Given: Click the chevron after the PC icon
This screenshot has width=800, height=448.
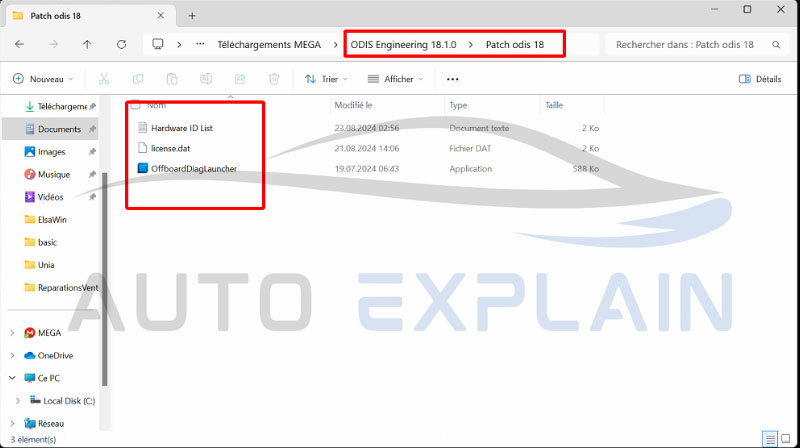Looking at the screenshot, I should (179, 45).
